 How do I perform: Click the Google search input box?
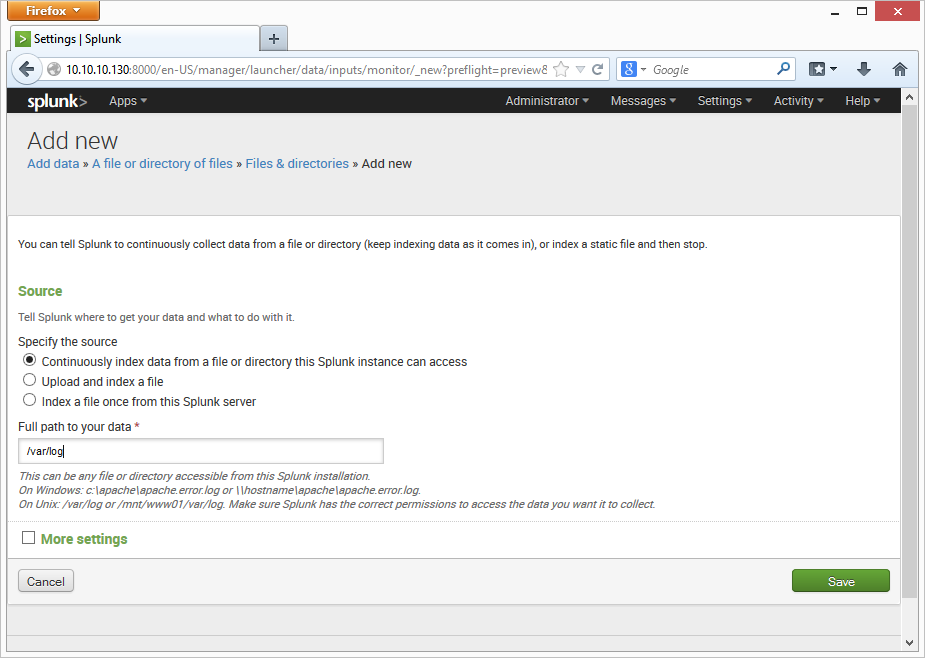click(x=711, y=70)
